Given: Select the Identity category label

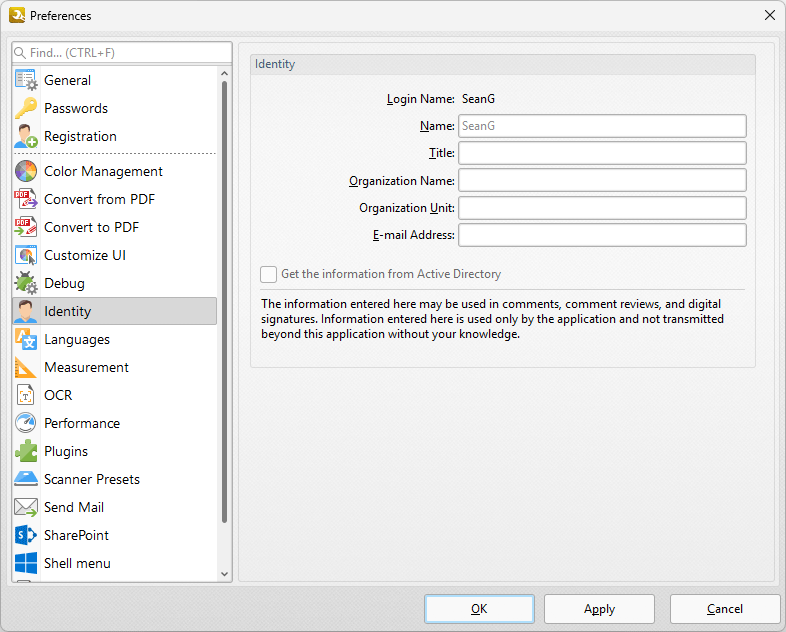Looking at the screenshot, I should 67,311.
